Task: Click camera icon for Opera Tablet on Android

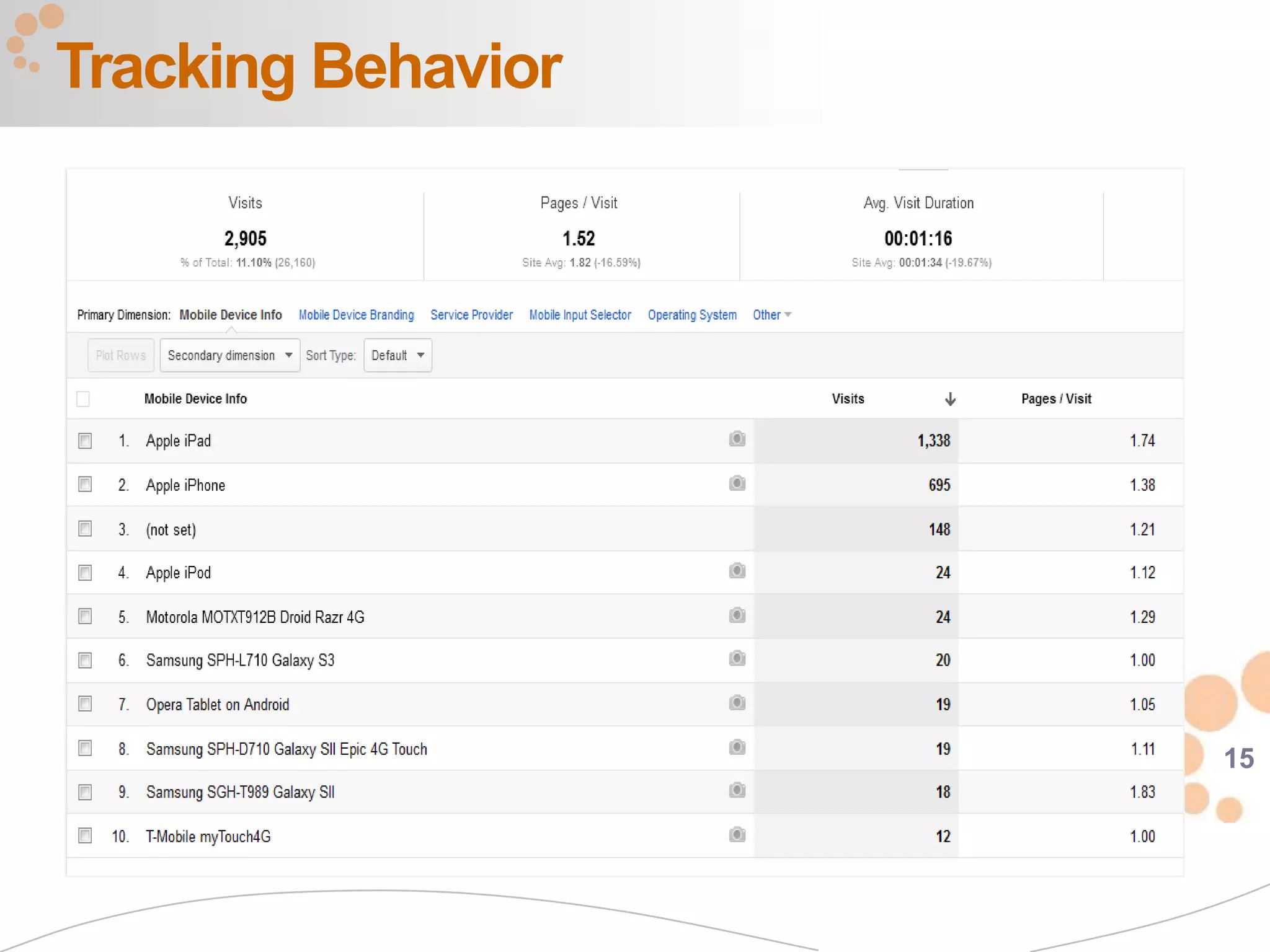Action: point(737,703)
